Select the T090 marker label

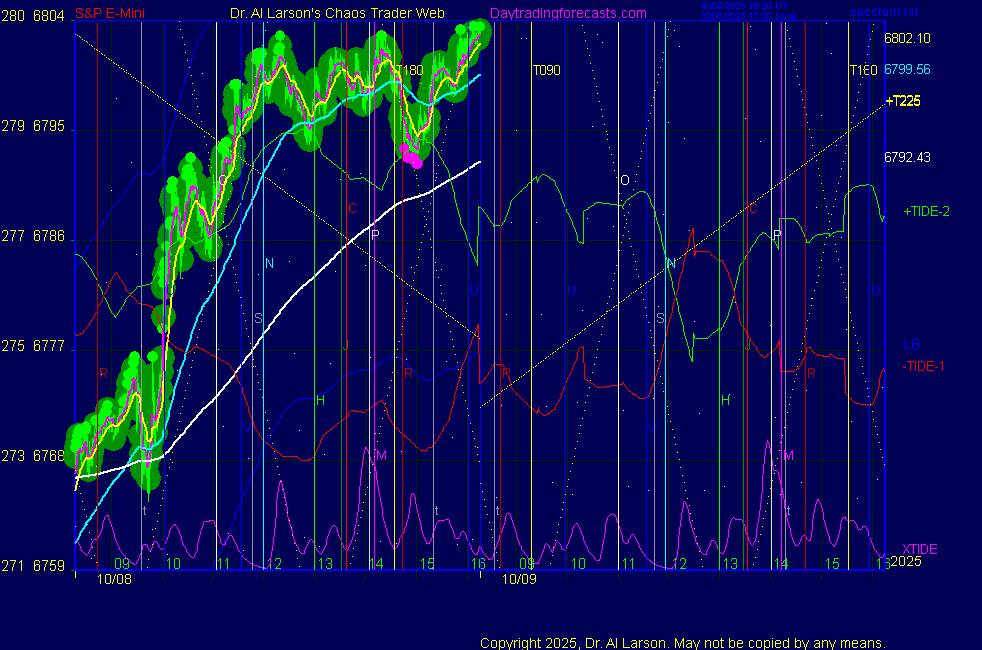pyautogui.click(x=546, y=71)
